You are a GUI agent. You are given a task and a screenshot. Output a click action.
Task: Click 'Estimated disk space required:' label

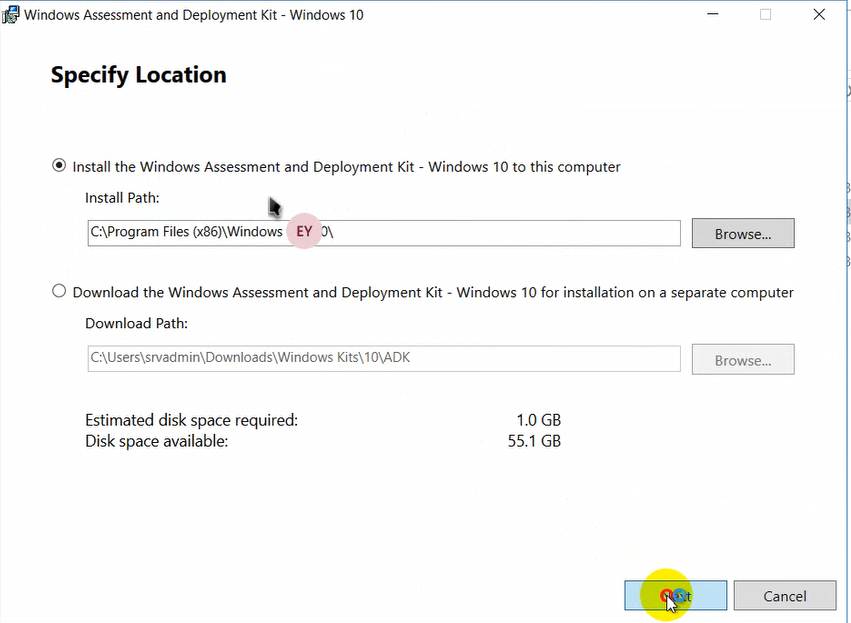click(x=192, y=420)
